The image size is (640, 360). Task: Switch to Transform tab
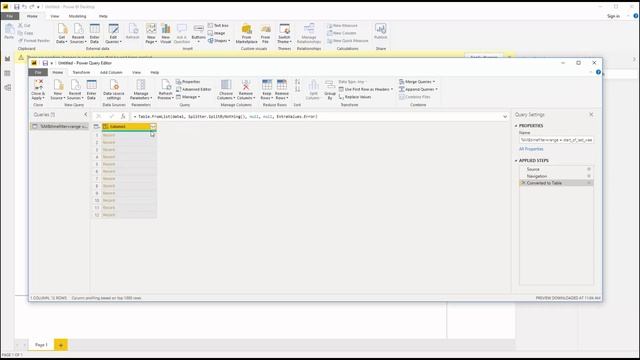point(81,72)
